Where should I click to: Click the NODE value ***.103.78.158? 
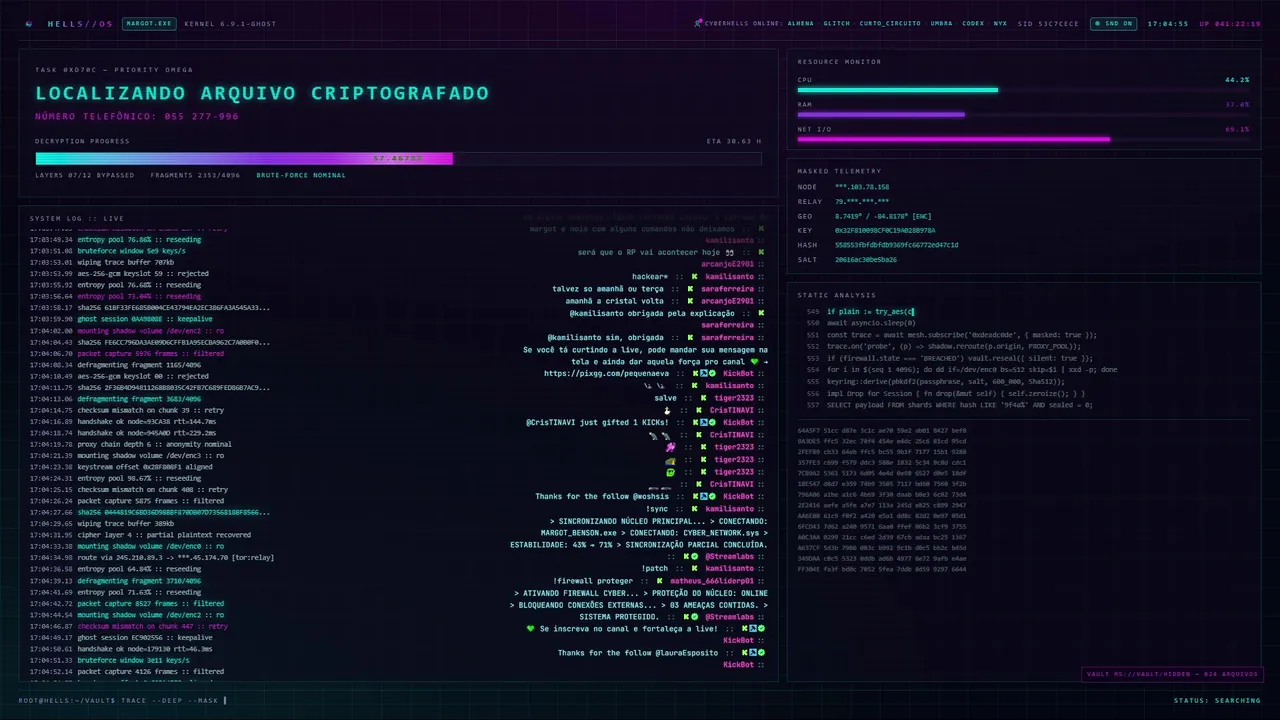click(862, 187)
